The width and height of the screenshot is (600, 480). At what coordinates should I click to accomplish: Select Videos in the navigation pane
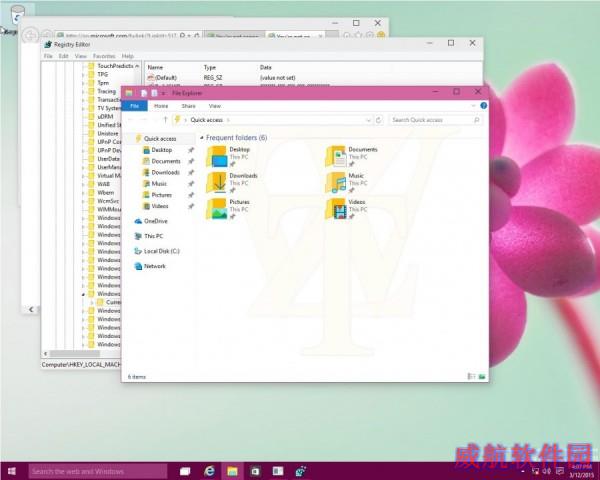(x=160, y=206)
